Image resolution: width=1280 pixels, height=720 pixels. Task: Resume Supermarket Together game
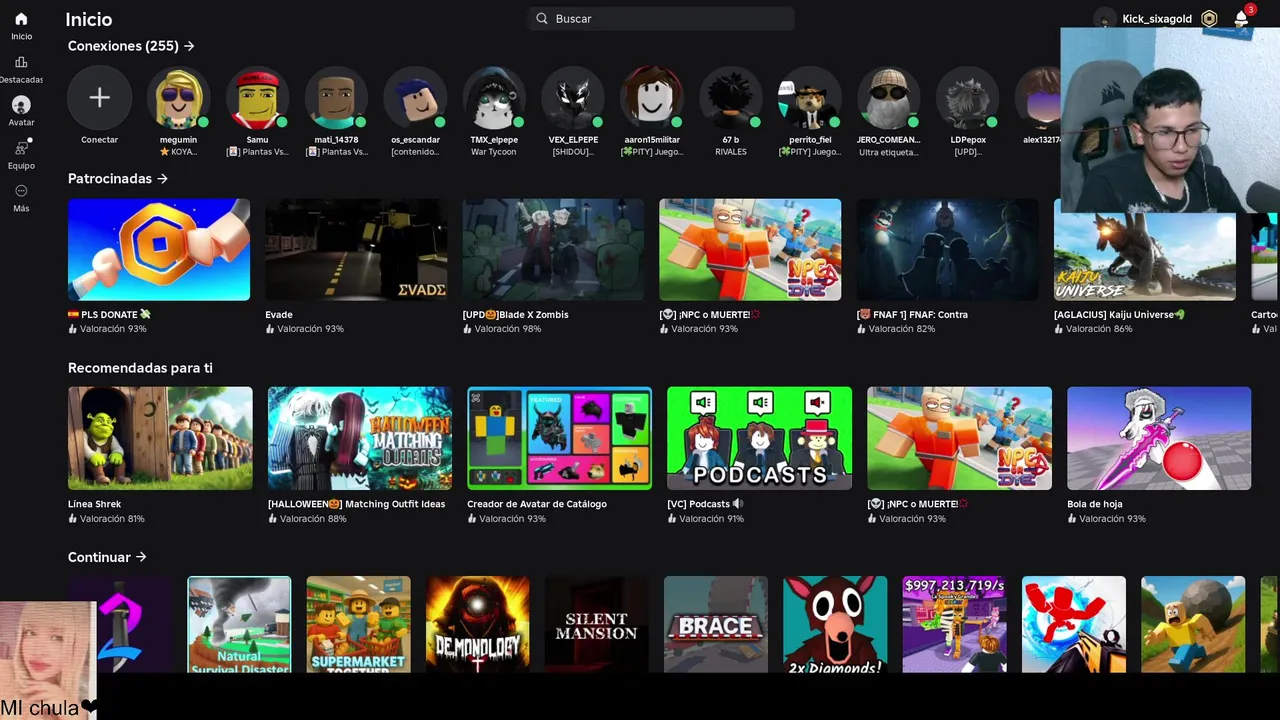click(358, 624)
